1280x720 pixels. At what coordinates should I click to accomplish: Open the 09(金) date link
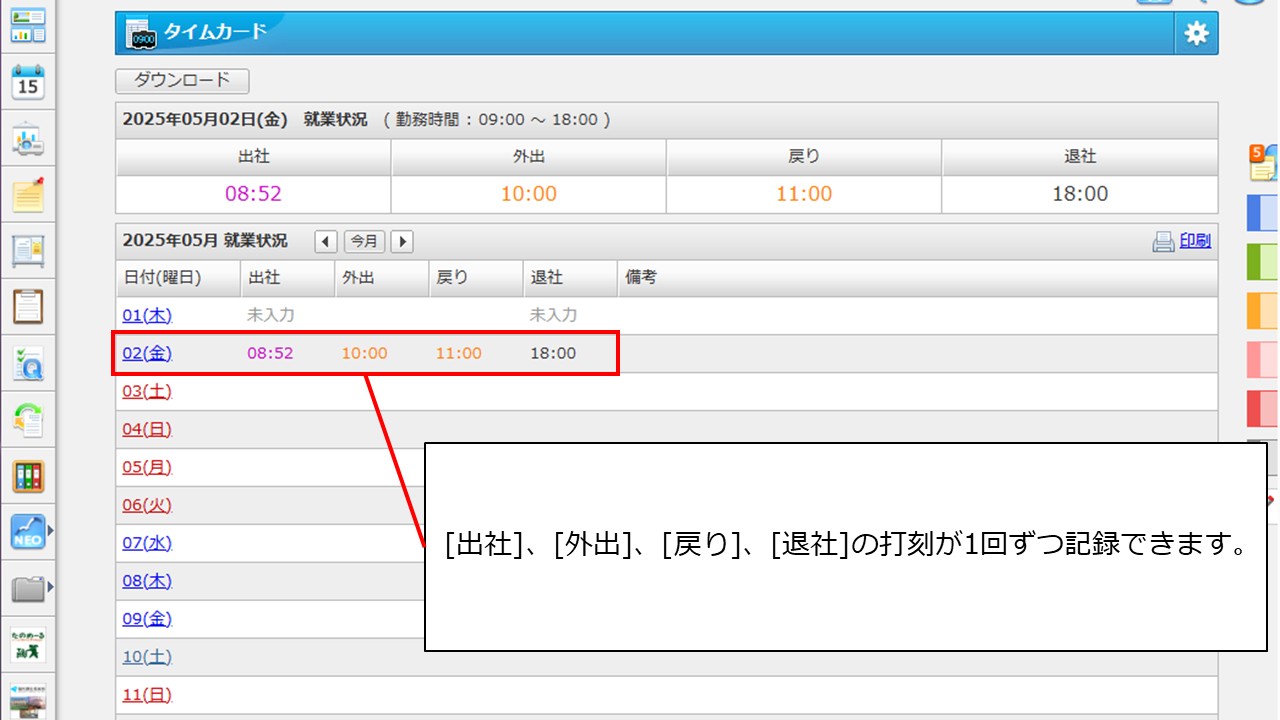pos(147,619)
